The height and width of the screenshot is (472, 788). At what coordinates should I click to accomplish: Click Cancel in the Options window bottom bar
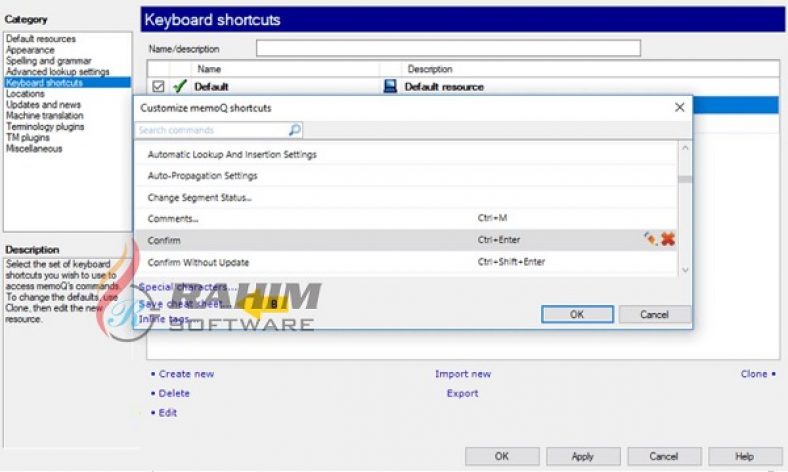pos(664,456)
